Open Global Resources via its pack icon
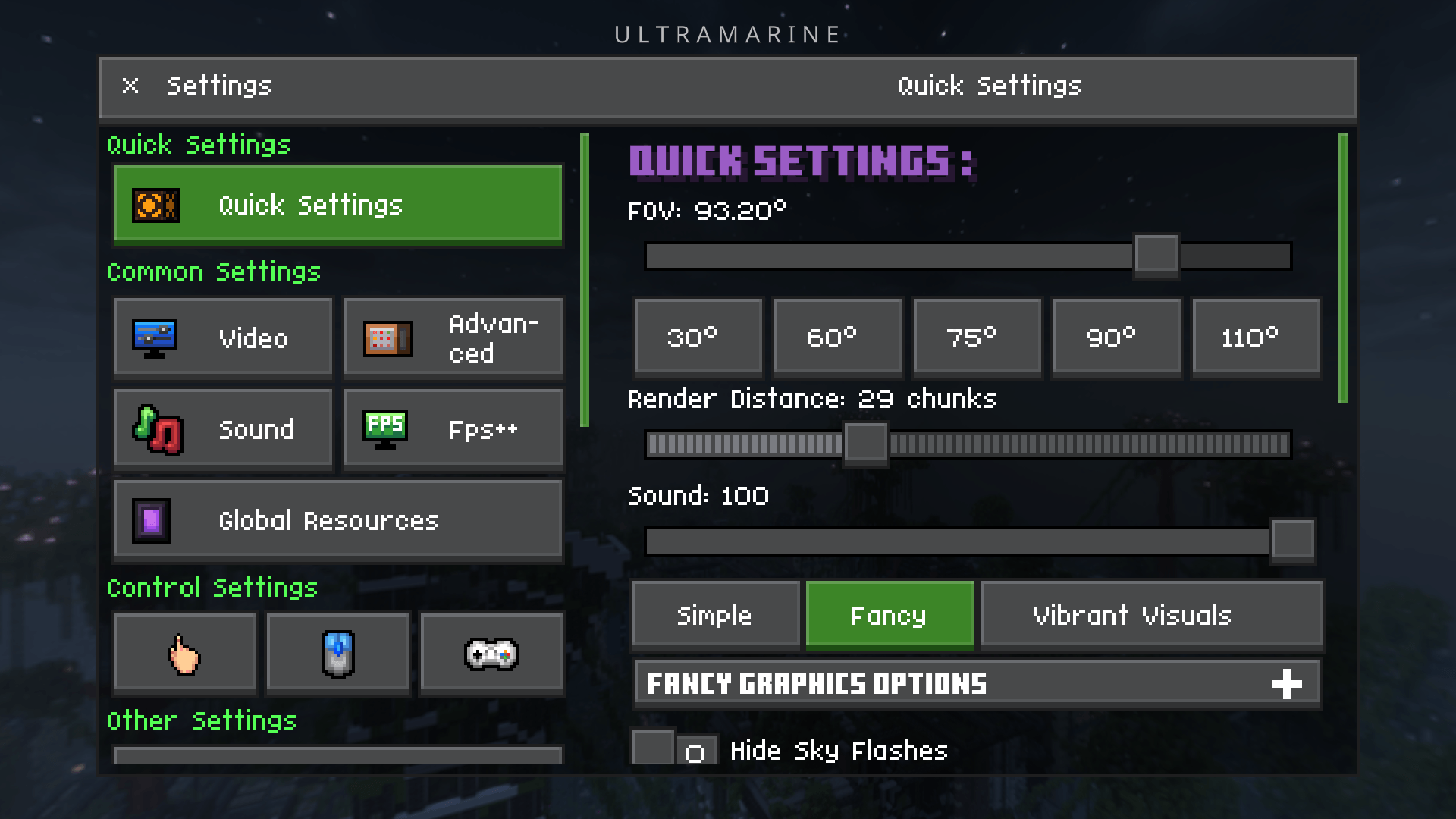Image resolution: width=1456 pixels, height=819 pixels. (150, 519)
